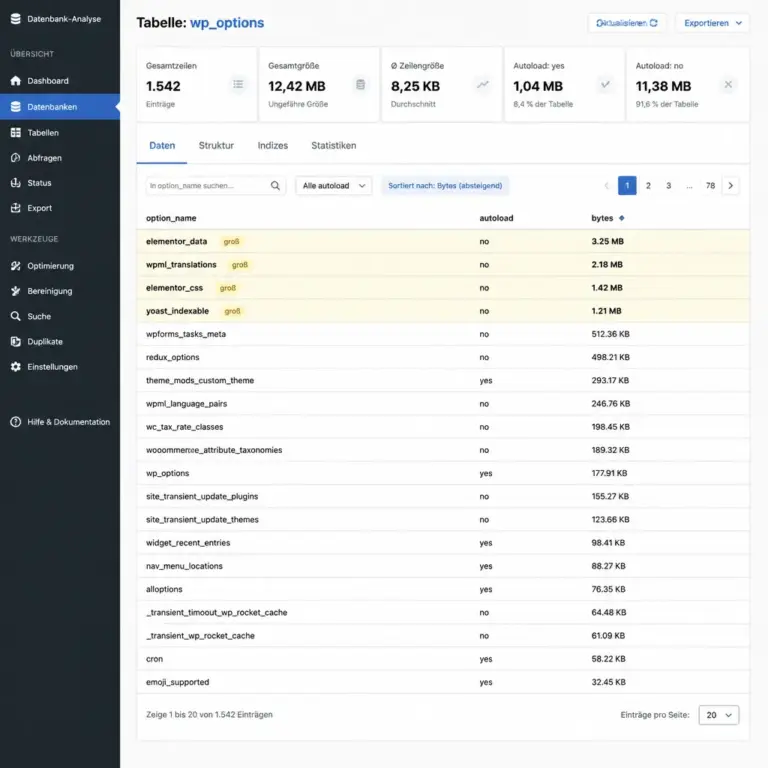The width and height of the screenshot is (768, 768).
Task: Click the _transient_wp_rocket_cache row
Action: [x=443, y=635]
